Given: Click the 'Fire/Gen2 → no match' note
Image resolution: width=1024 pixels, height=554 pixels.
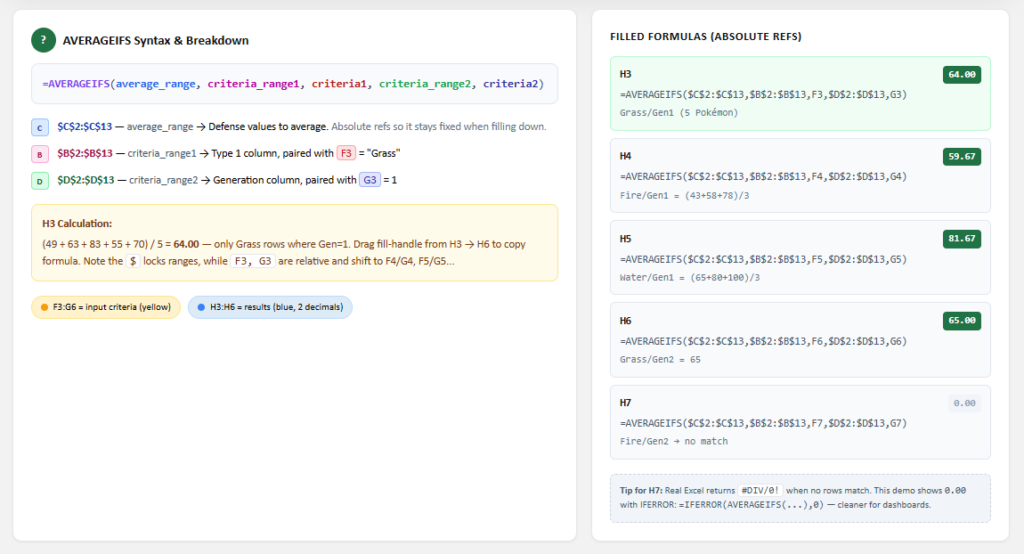Looking at the screenshot, I should pos(673,442).
